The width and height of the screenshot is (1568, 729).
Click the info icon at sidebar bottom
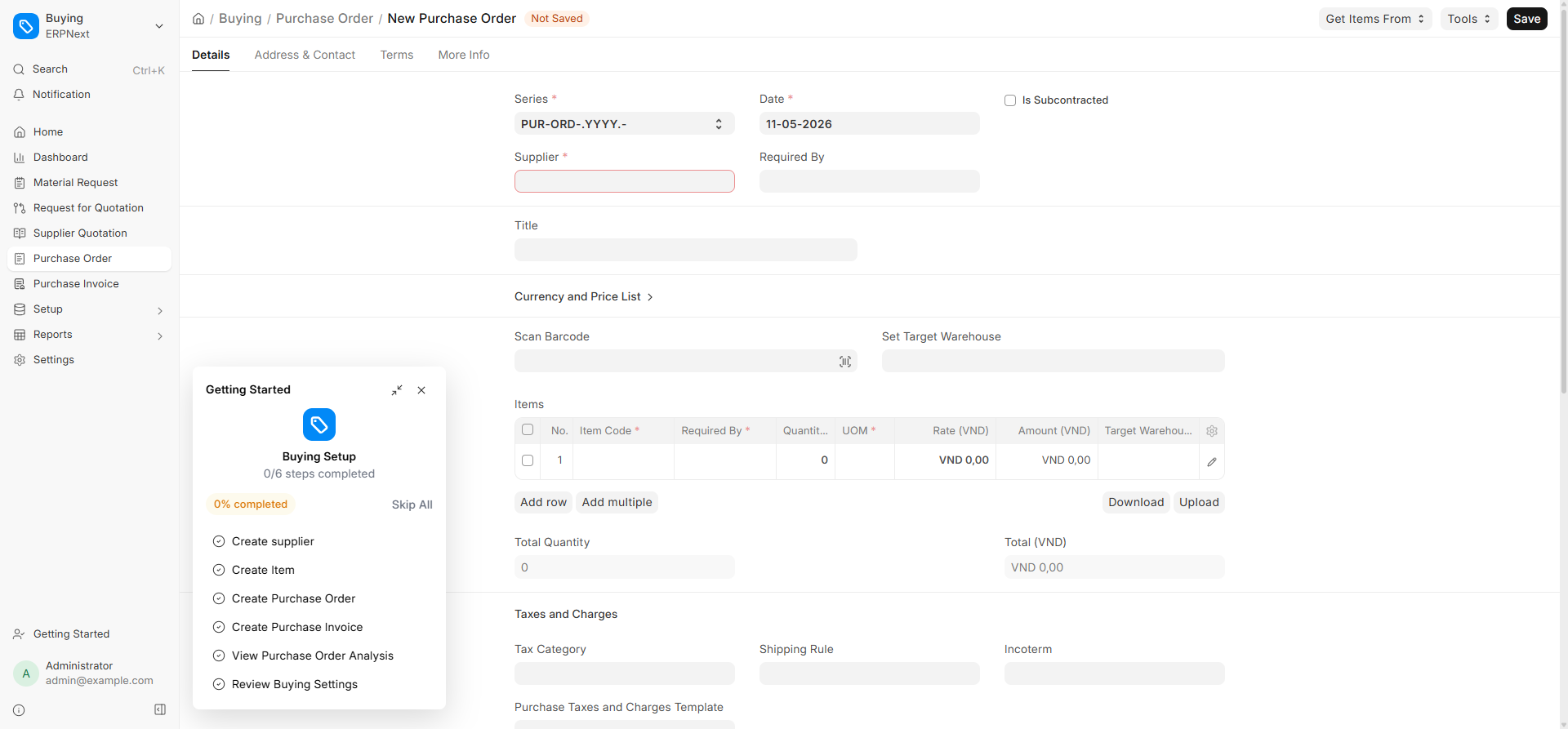[19, 710]
